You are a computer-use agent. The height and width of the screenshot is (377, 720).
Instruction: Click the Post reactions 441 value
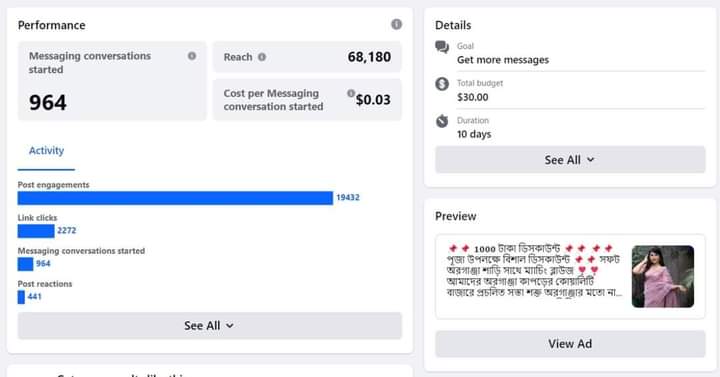(34, 297)
